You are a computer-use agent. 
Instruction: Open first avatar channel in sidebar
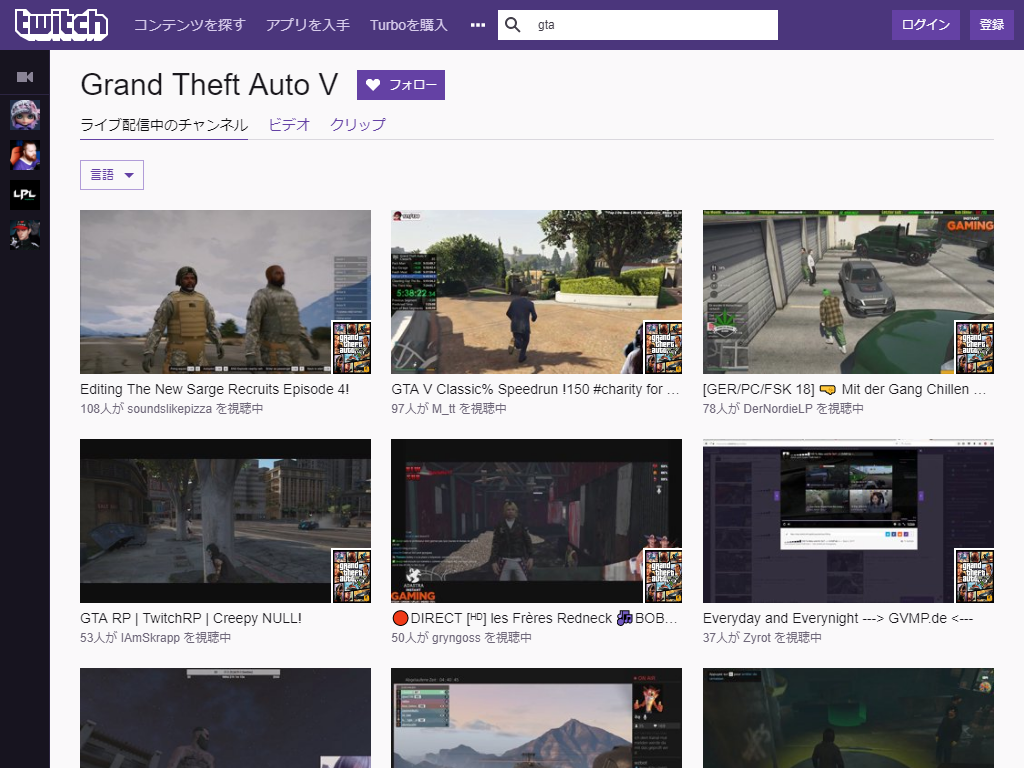pyautogui.click(x=25, y=115)
